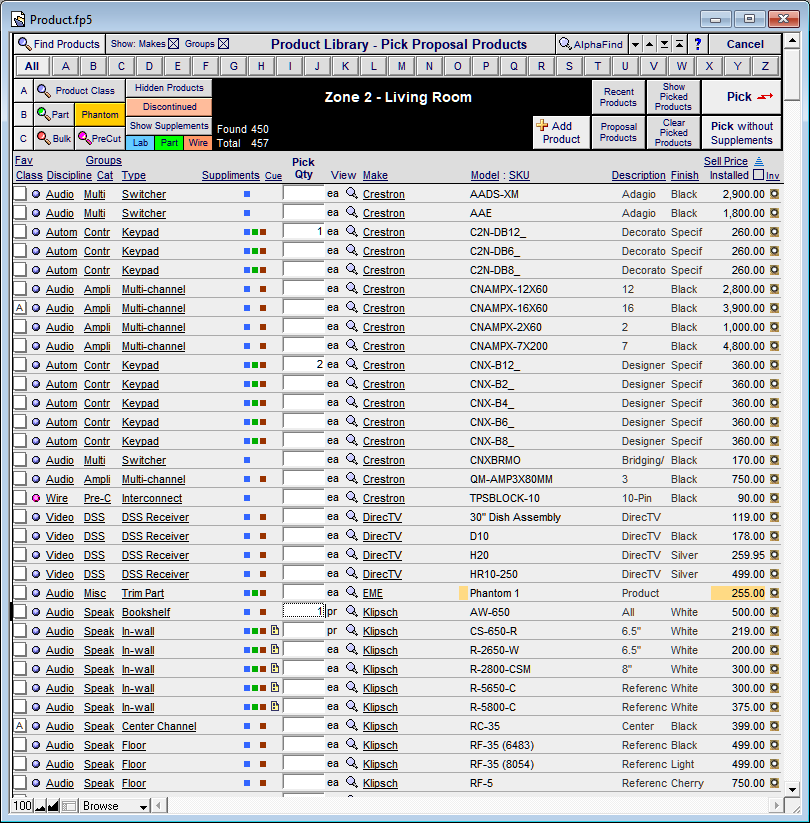Sort by Make column header

click(375, 175)
